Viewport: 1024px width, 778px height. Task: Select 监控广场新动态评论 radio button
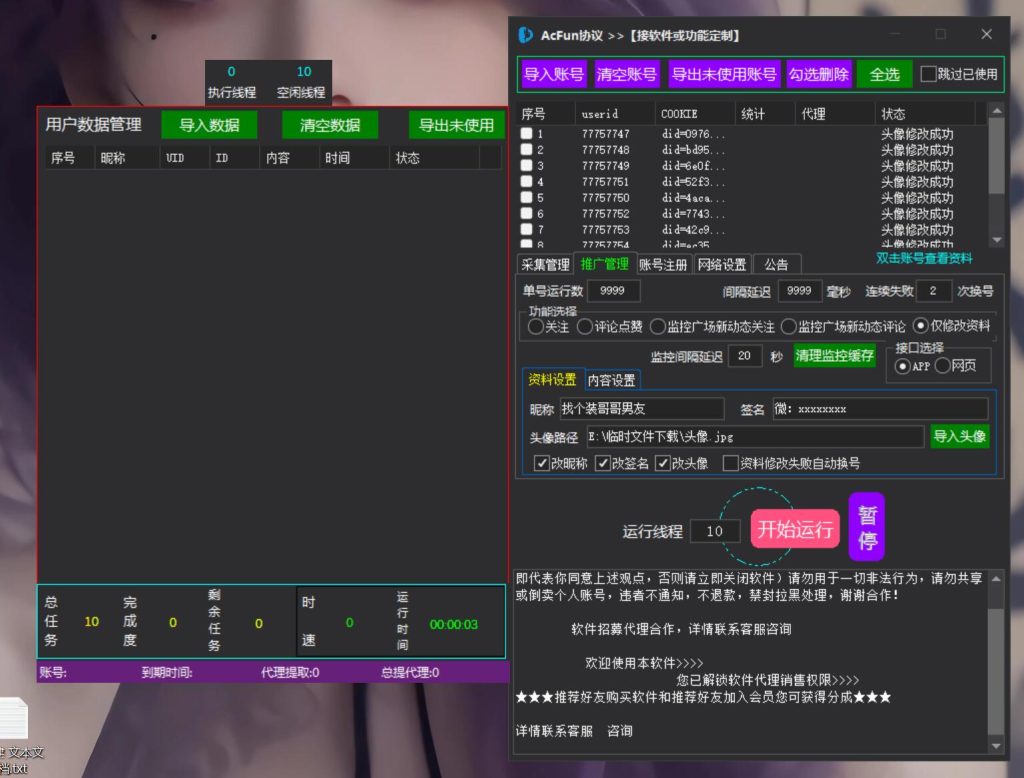click(x=789, y=326)
